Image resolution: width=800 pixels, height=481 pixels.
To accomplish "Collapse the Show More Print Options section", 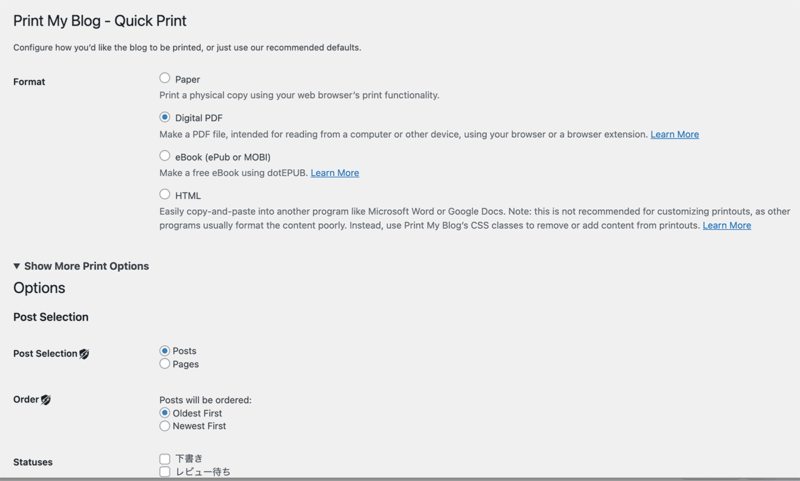I will [81, 266].
